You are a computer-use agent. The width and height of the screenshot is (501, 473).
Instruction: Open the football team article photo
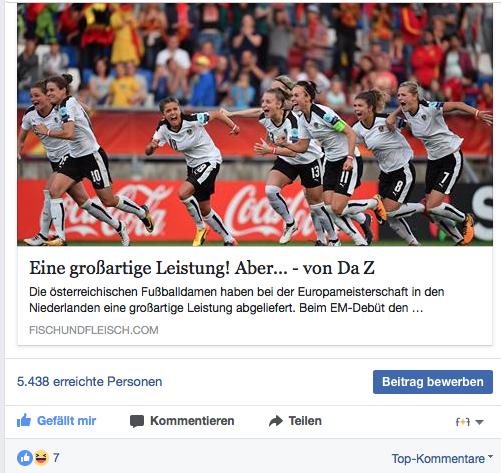255,124
